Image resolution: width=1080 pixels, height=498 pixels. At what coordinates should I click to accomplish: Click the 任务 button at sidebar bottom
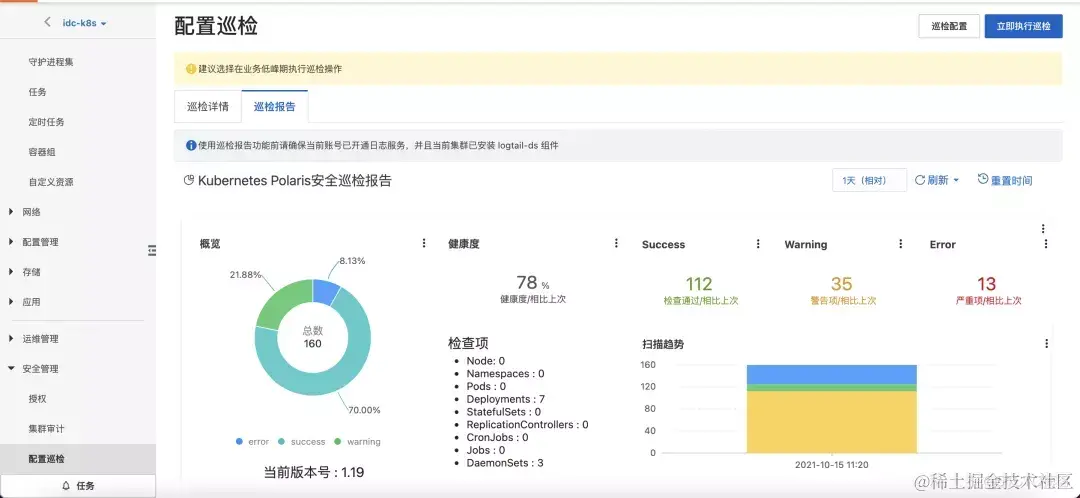pos(78,486)
